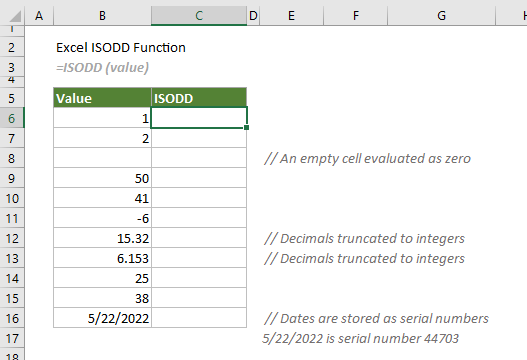Select the cell containing value 25
This screenshot has width=527, height=360.
pos(103,278)
